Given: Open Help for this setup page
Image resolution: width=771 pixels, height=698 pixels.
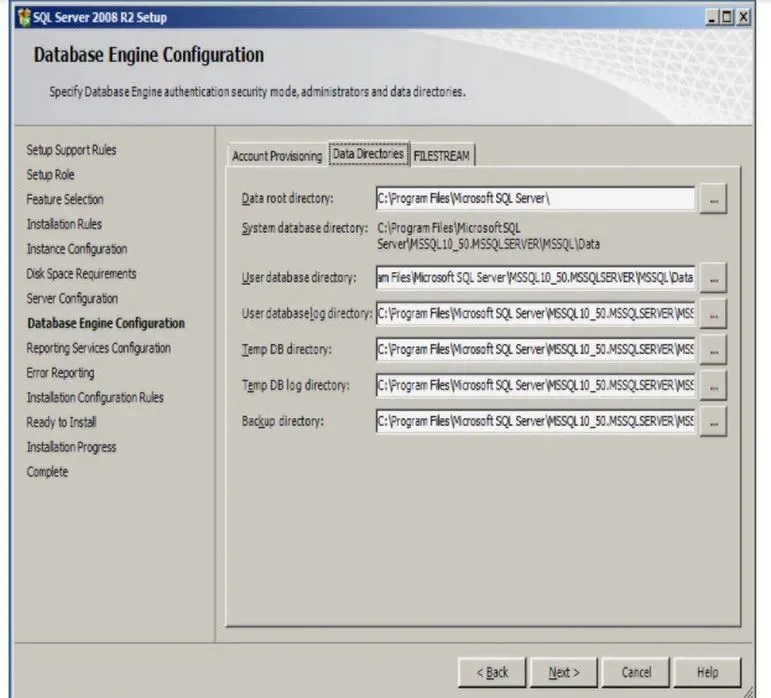Looking at the screenshot, I should tap(708, 672).
